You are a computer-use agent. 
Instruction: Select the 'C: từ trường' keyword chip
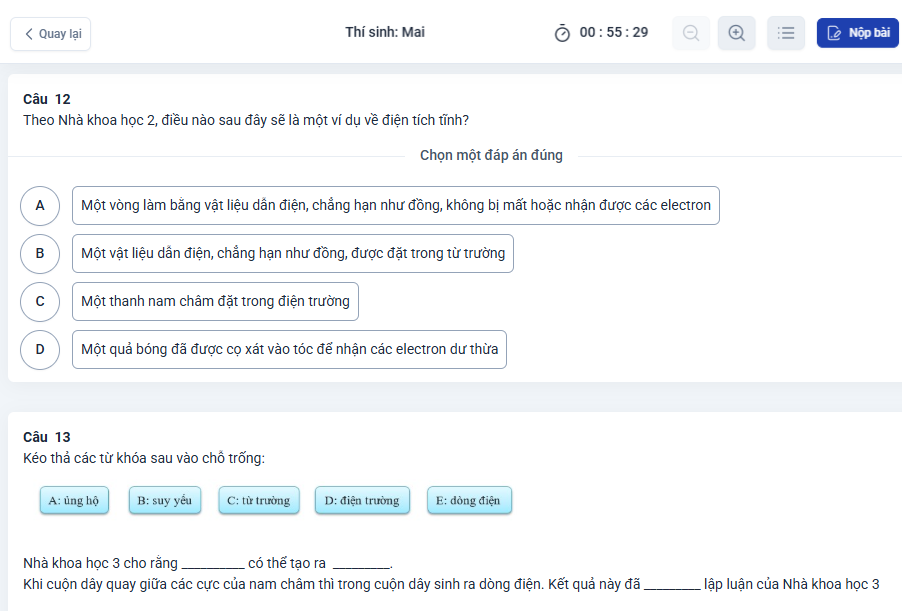pyautogui.click(x=258, y=500)
